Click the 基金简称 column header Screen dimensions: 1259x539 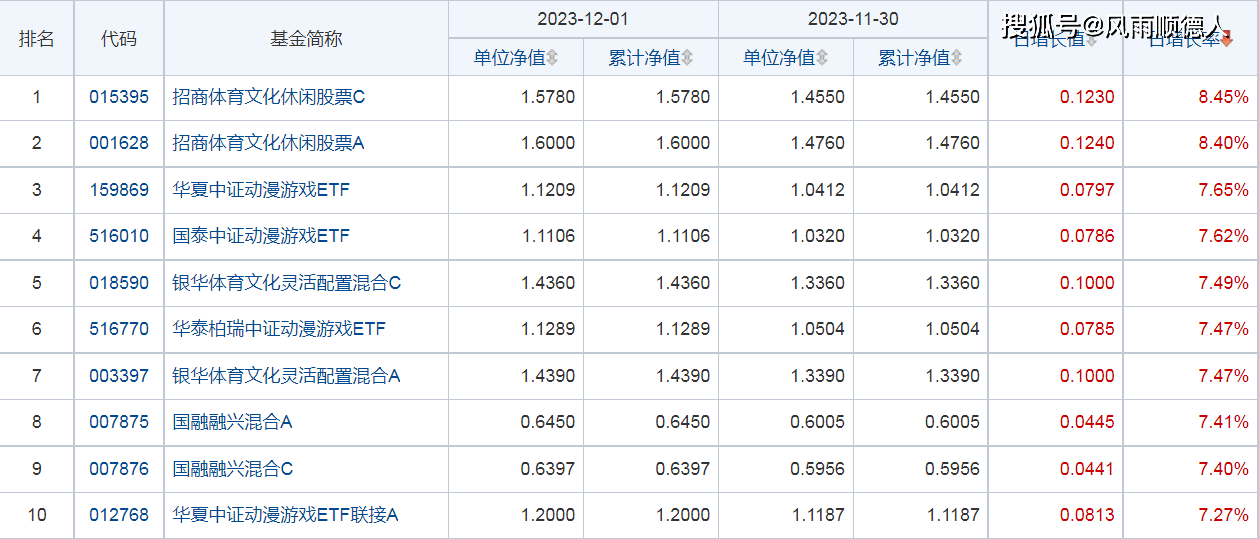[x=306, y=39]
